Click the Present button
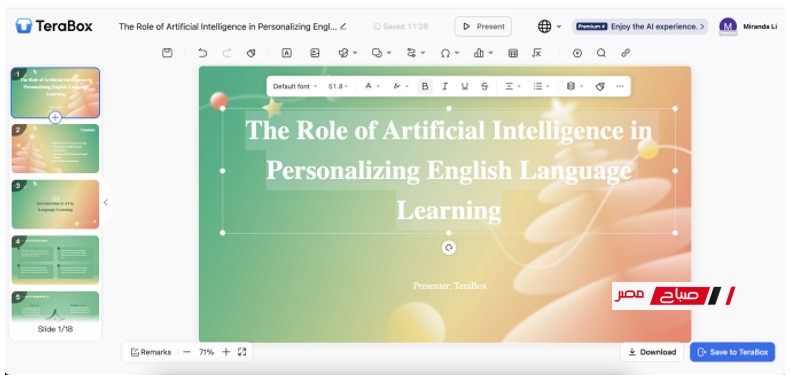Viewport: 790px width, 387px height. (x=483, y=26)
